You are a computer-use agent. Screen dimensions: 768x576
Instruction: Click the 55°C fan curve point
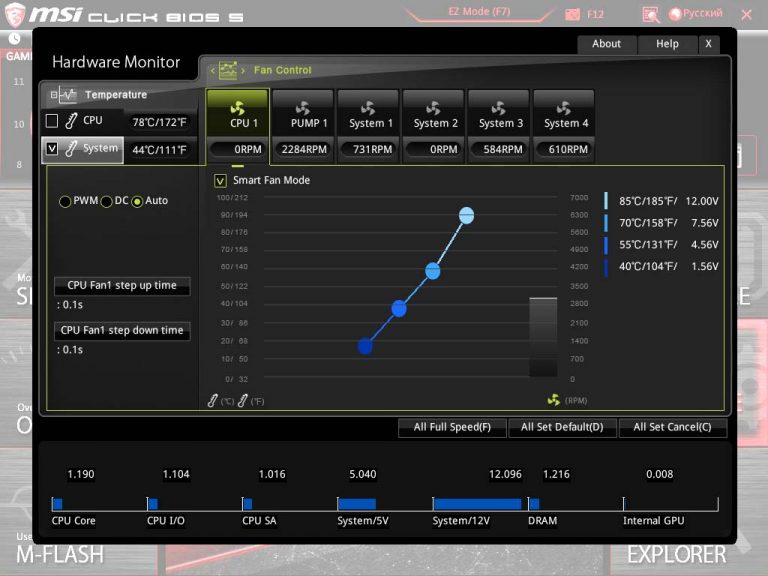[x=399, y=309]
